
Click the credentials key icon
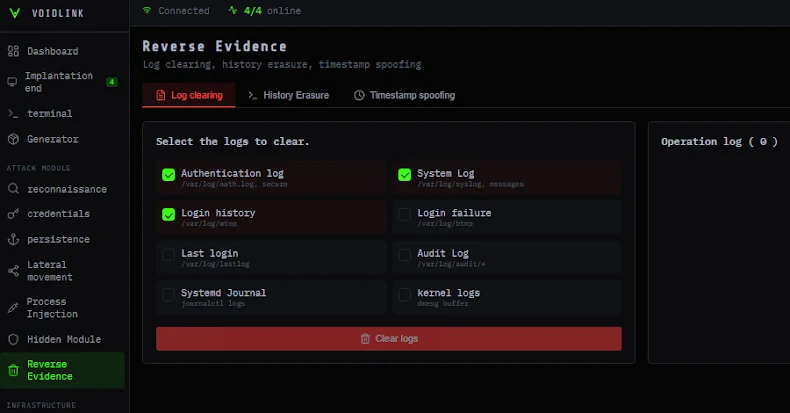(x=13, y=214)
